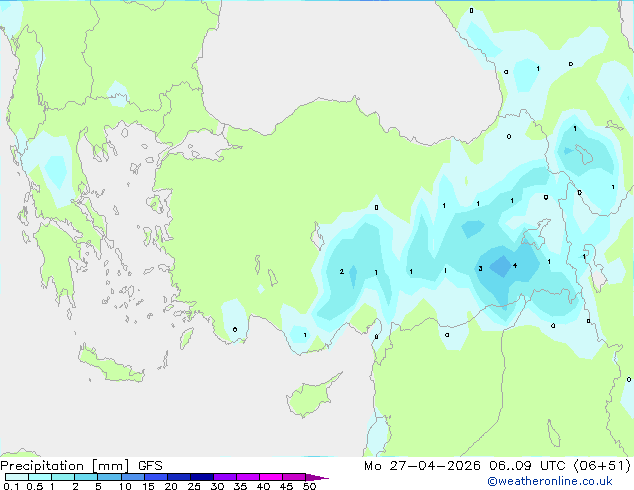Click the '0.1' legend scale label

click(x=11, y=486)
